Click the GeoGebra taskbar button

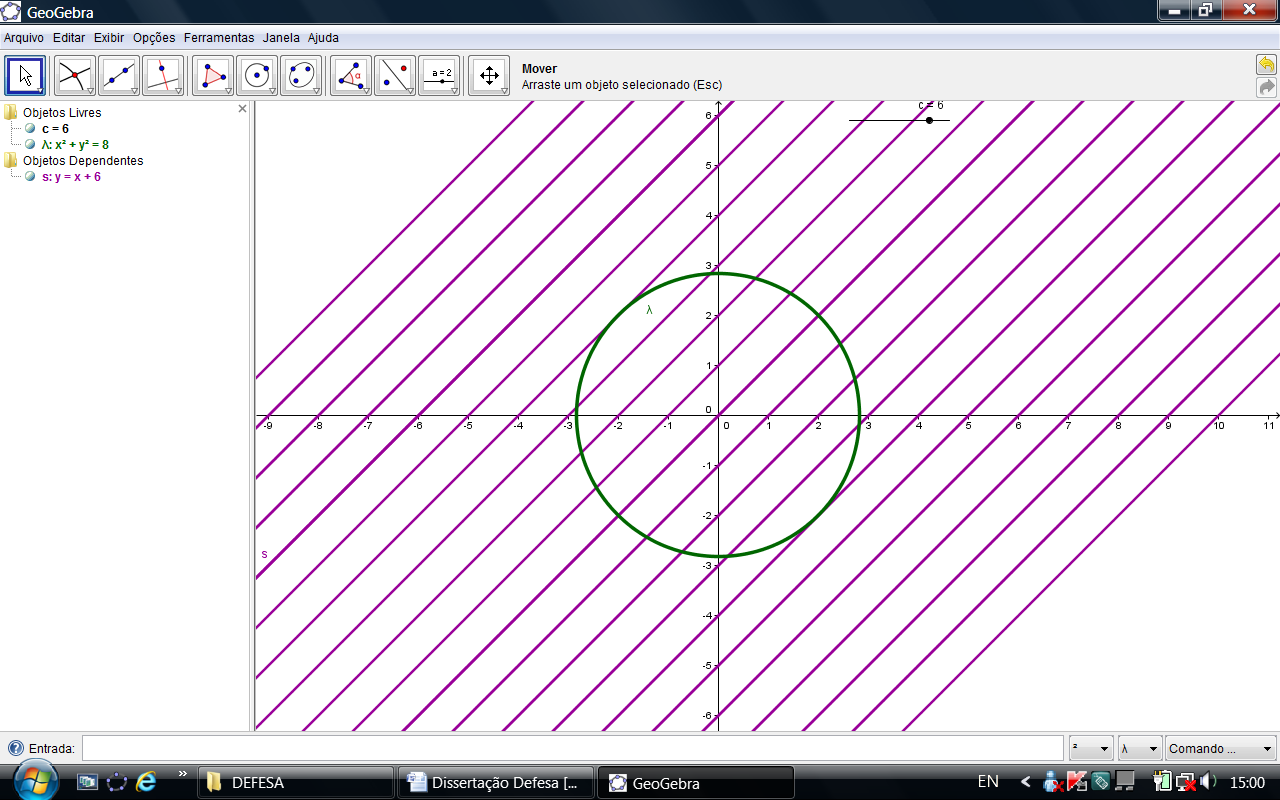(696, 783)
